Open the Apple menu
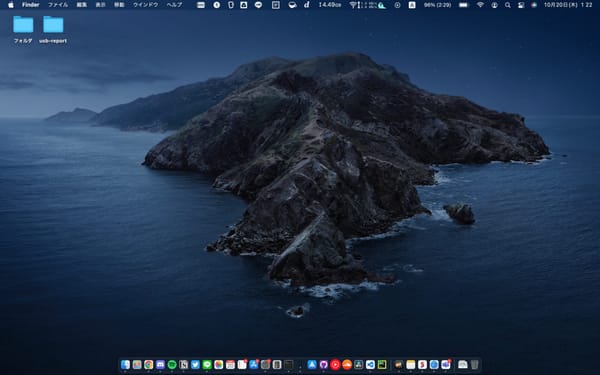Screen dimensions: 600x375 [11, 5]
